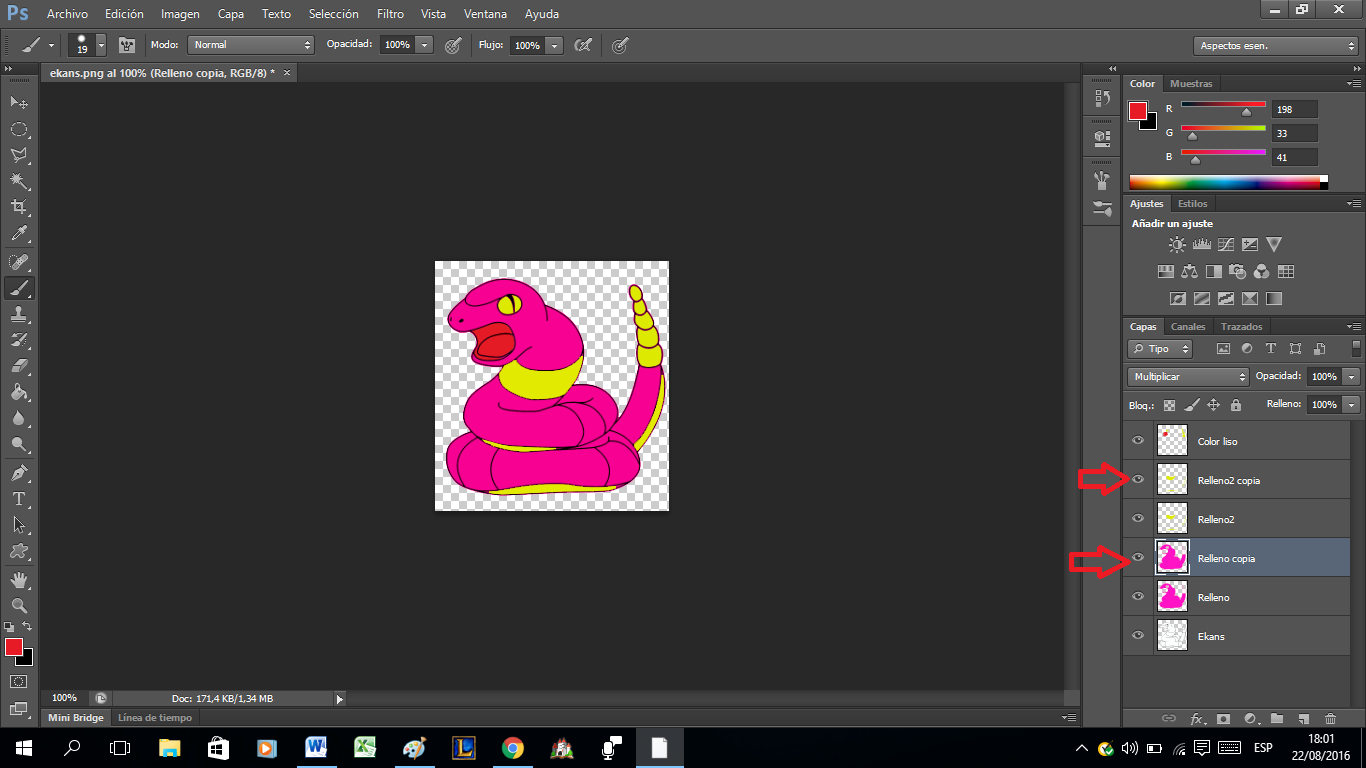
Task: Toggle lock all for layer
Action: pos(1236,405)
